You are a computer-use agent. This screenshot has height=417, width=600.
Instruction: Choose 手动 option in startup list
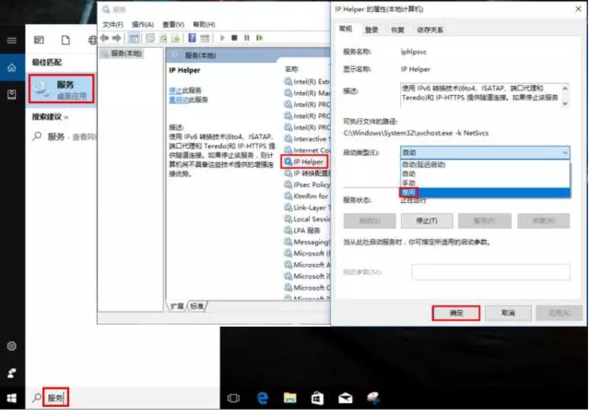pos(485,183)
